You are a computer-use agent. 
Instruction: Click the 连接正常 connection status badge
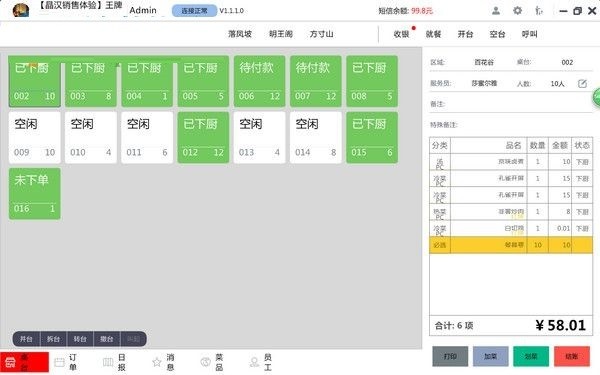(x=194, y=11)
